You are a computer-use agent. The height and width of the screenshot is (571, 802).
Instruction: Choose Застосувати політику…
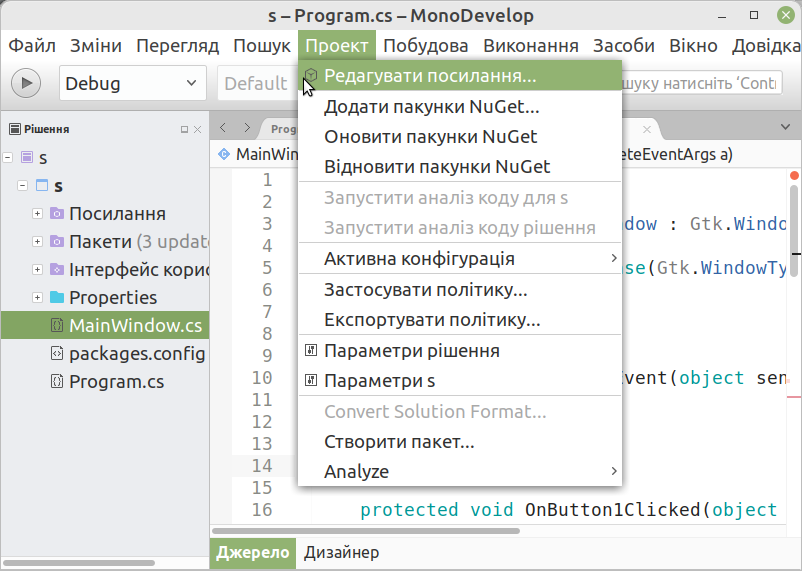(460, 290)
